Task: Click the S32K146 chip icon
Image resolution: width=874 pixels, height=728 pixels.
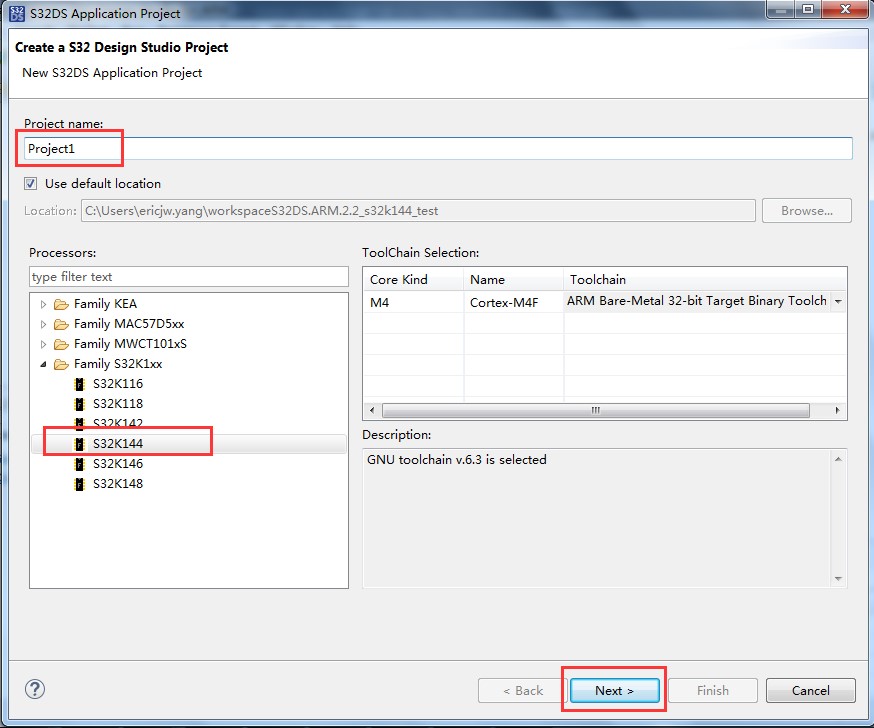Action: point(80,464)
